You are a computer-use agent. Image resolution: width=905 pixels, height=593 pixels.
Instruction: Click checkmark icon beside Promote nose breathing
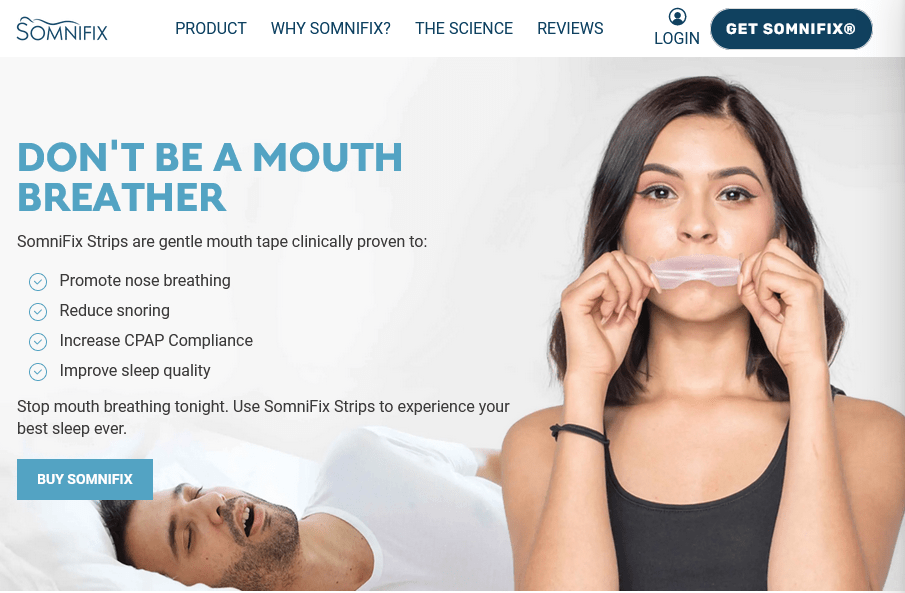coord(38,282)
